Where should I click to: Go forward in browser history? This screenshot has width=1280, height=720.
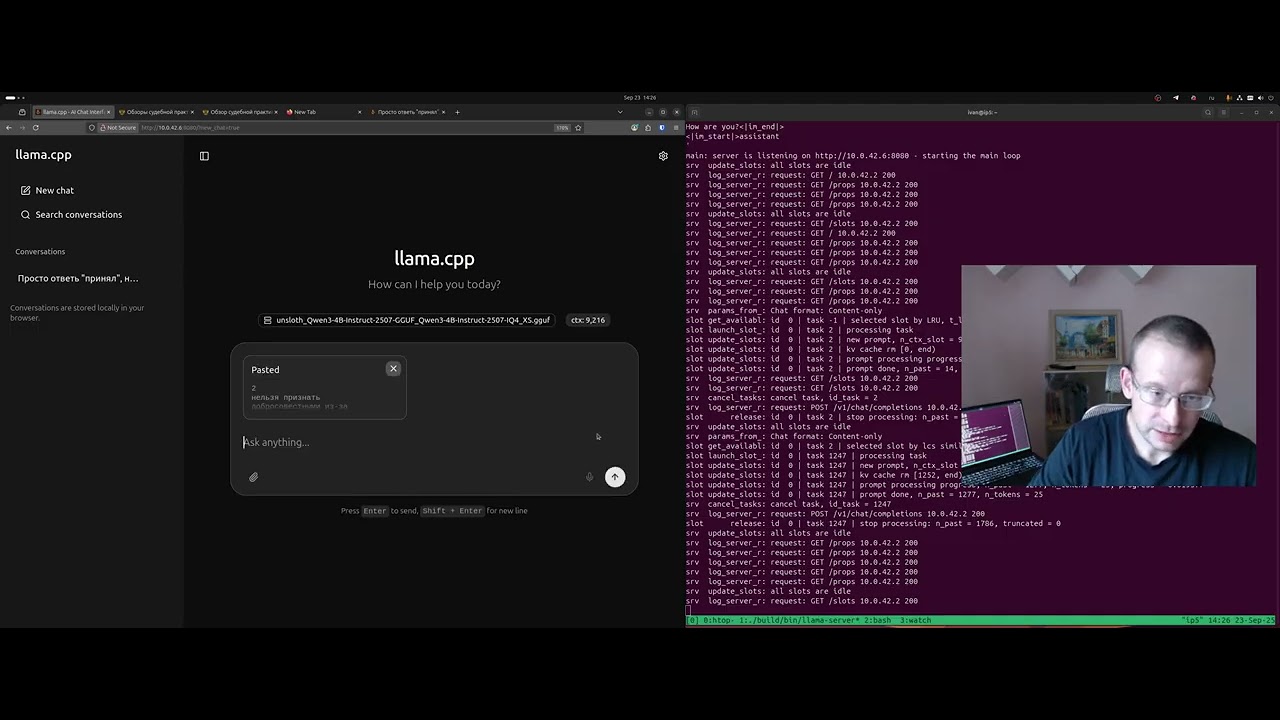22,128
